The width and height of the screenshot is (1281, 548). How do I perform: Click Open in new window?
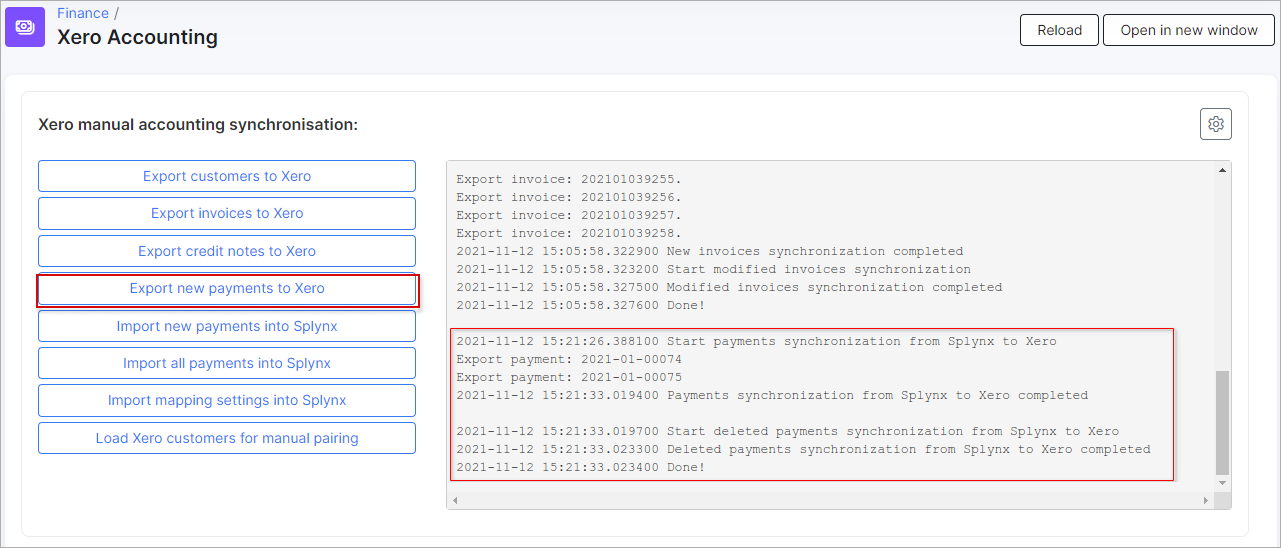coord(1188,30)
